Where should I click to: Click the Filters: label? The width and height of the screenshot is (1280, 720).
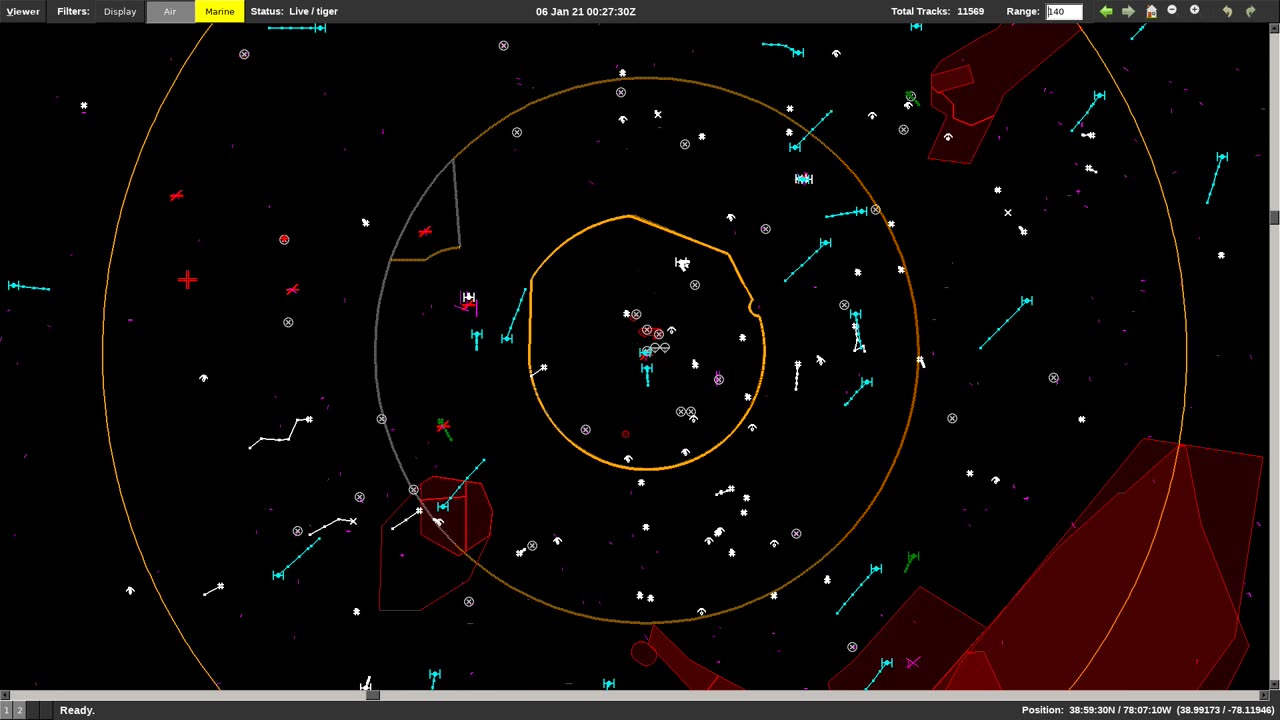tap(73, 12)
